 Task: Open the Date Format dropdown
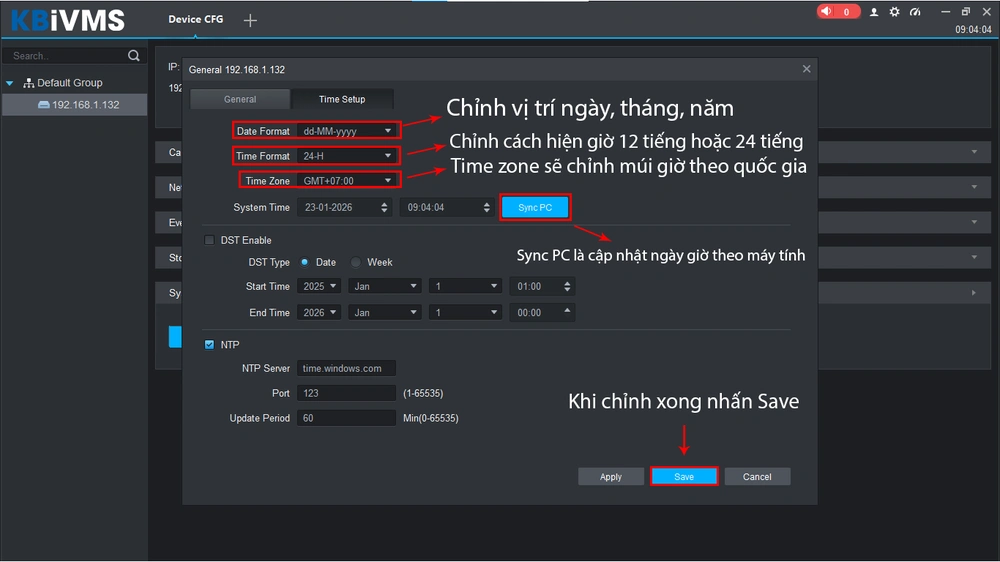point(346,131)
